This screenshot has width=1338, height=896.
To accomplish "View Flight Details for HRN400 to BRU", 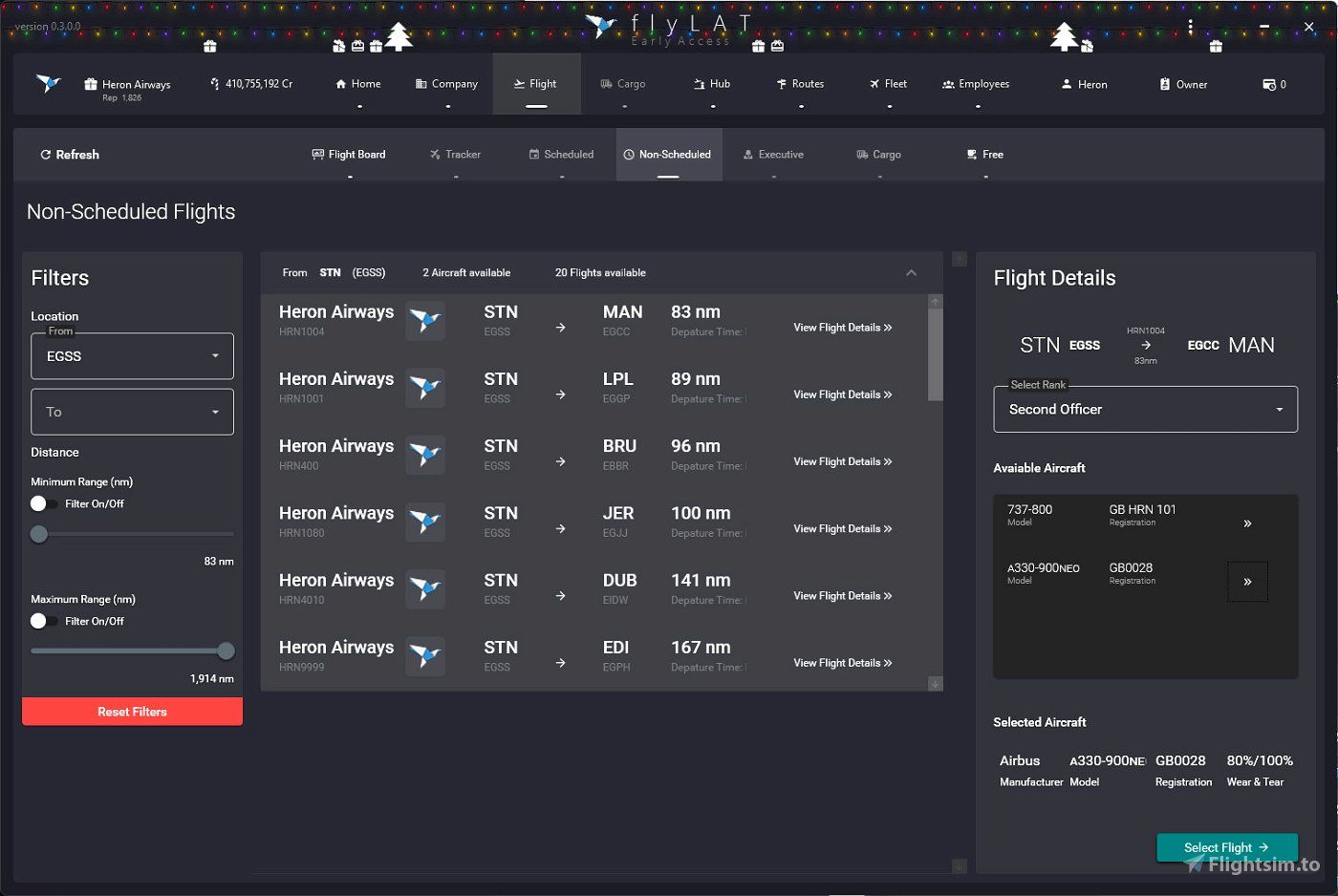I will point(842,461).
